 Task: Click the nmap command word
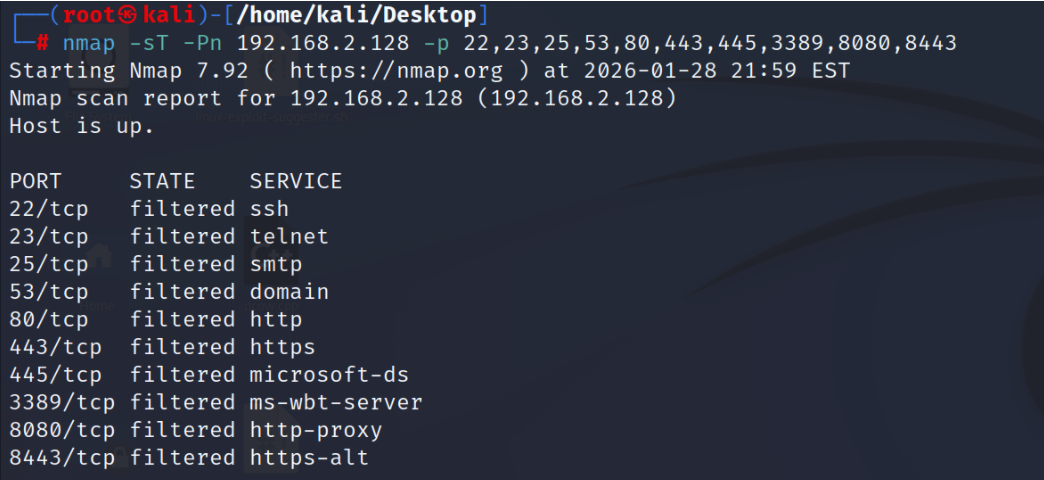coord(89,43)
